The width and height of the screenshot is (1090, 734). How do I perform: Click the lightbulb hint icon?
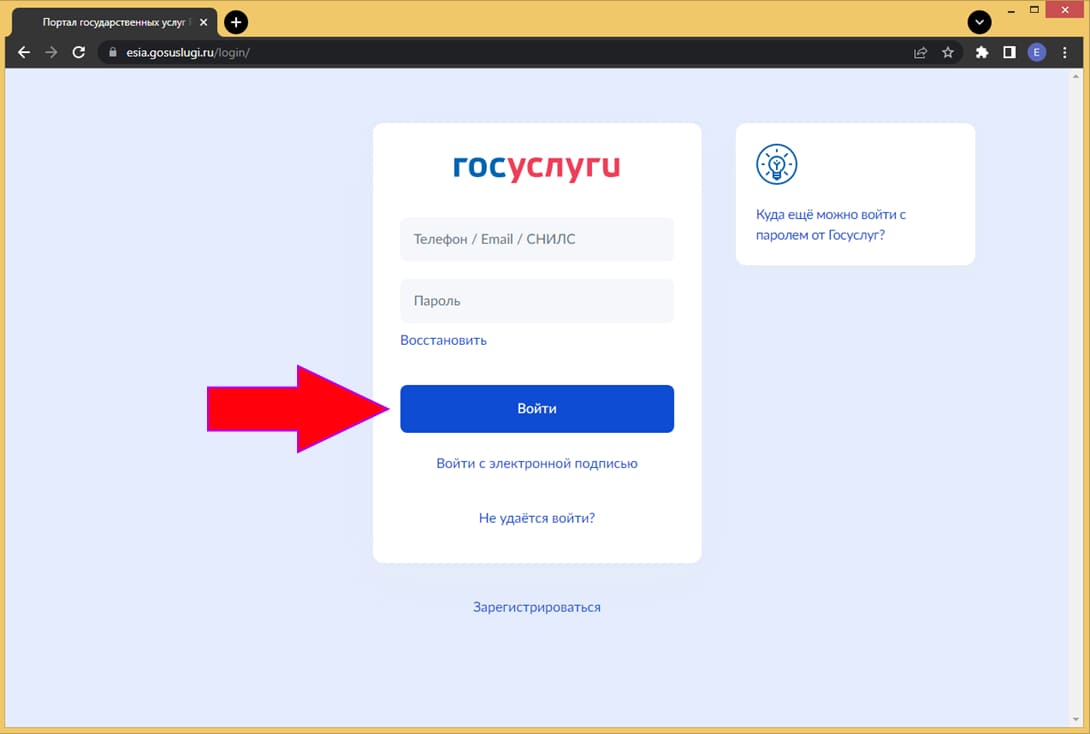776,165
